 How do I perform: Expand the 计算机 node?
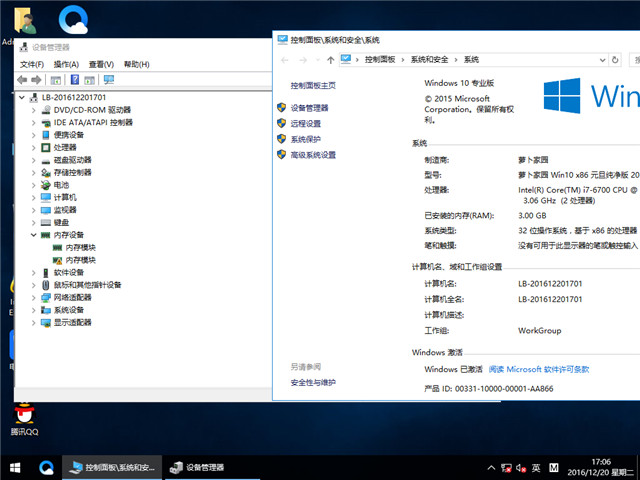tap(33, 198)
